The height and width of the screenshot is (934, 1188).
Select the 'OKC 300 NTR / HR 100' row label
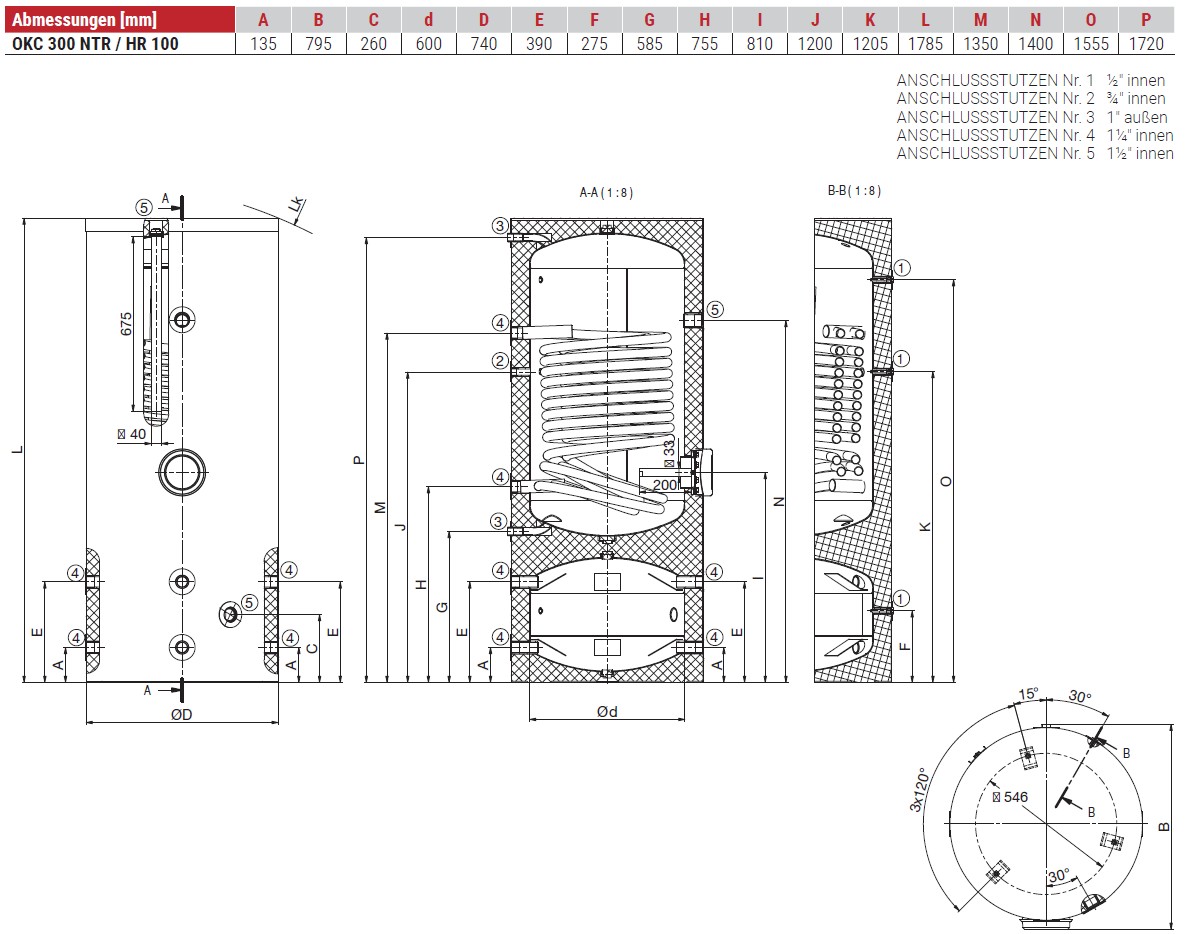pos(95,44)
